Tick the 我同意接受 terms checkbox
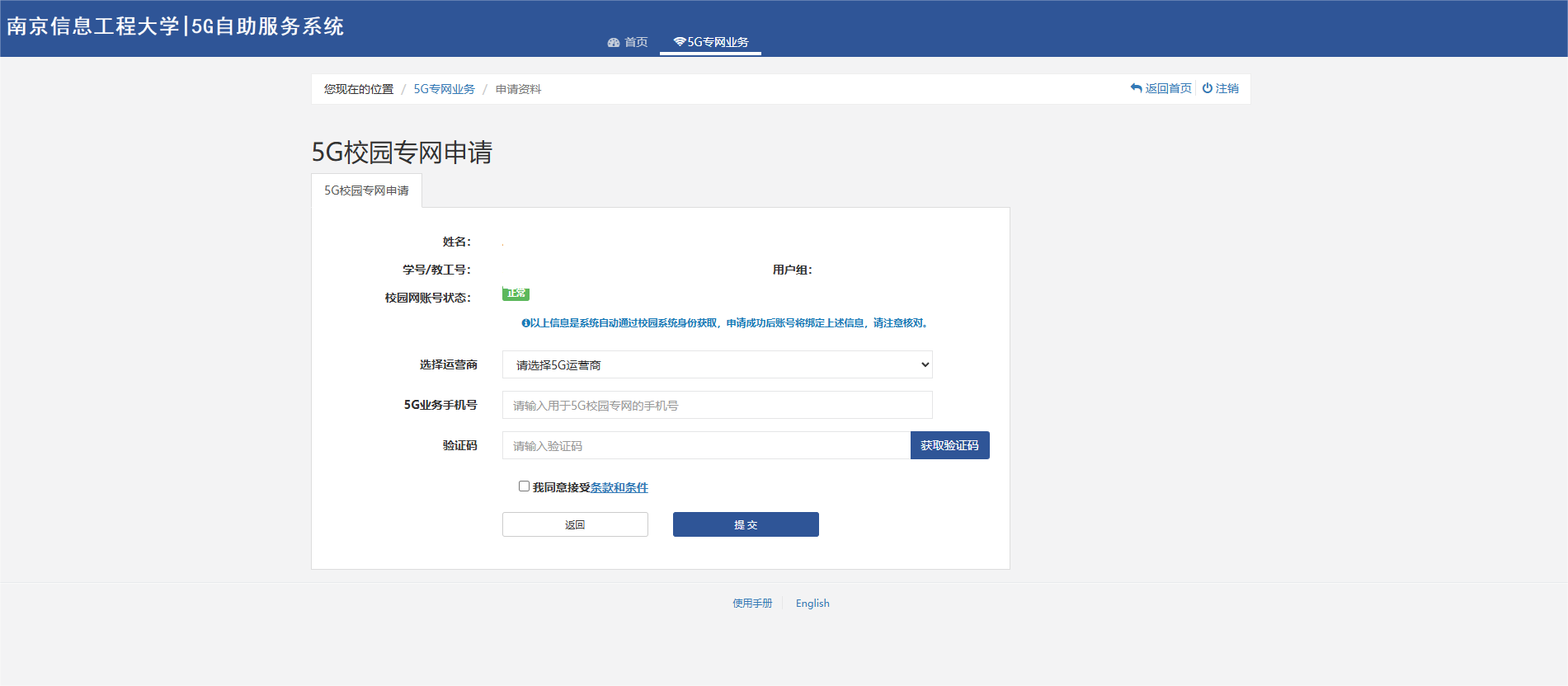Image resolution: width=1568 pixels, height=686 pixels. click(x=524, y=486)
